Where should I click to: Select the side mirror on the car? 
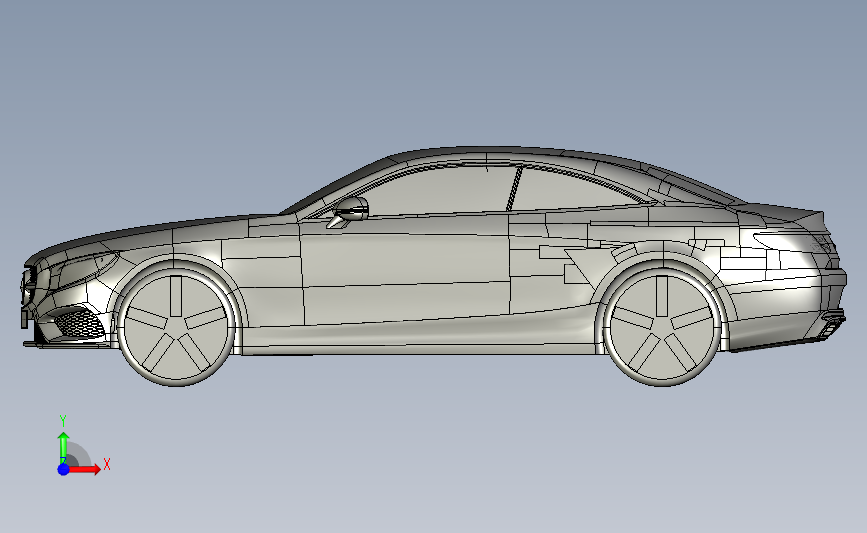349,212
